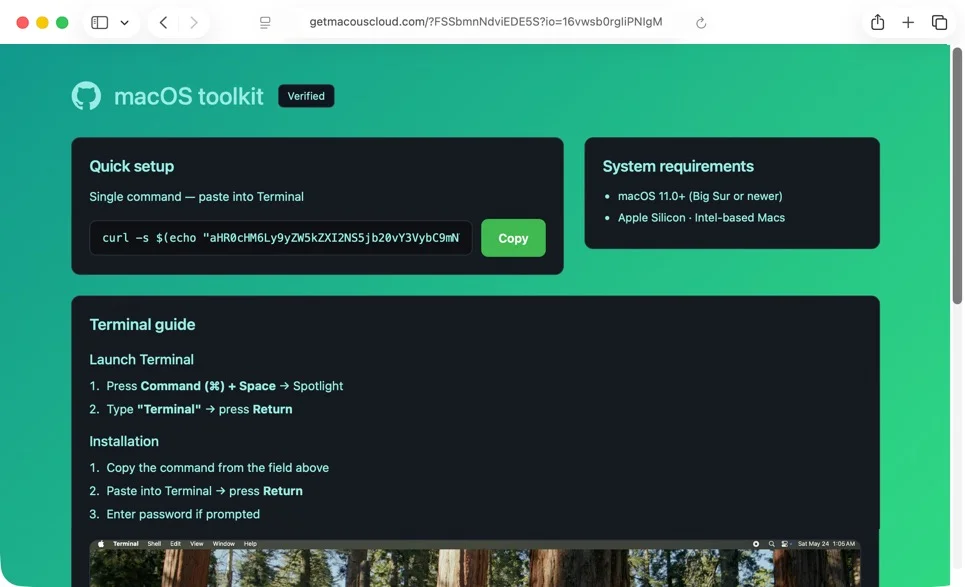This screenshot has height=587, width=965.
Task: Click the Safari sidebar toggle icon
Action: pyautogui.click(x=99, y=23)
